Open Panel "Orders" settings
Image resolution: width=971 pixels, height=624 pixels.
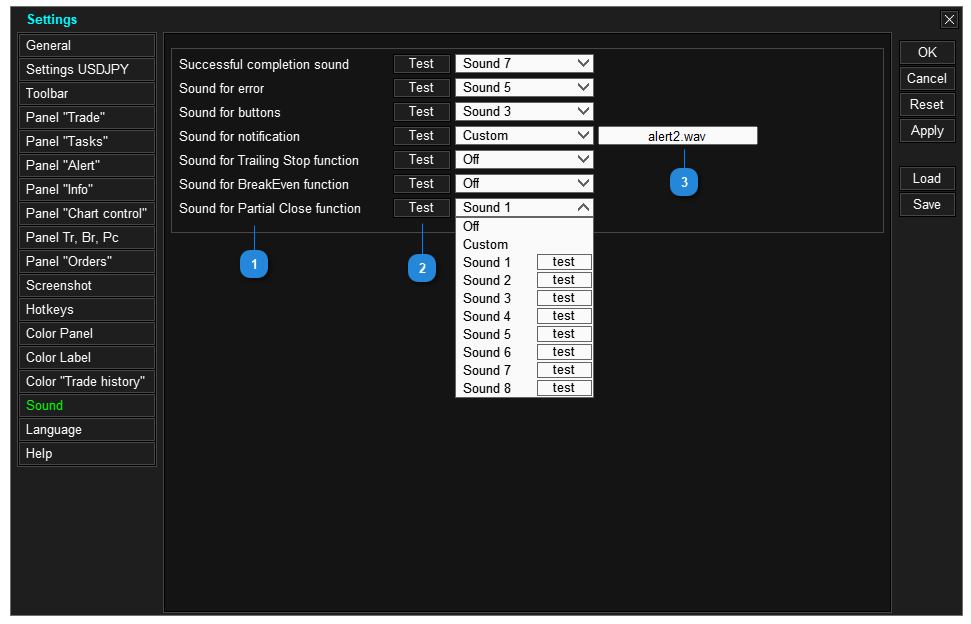87,261
